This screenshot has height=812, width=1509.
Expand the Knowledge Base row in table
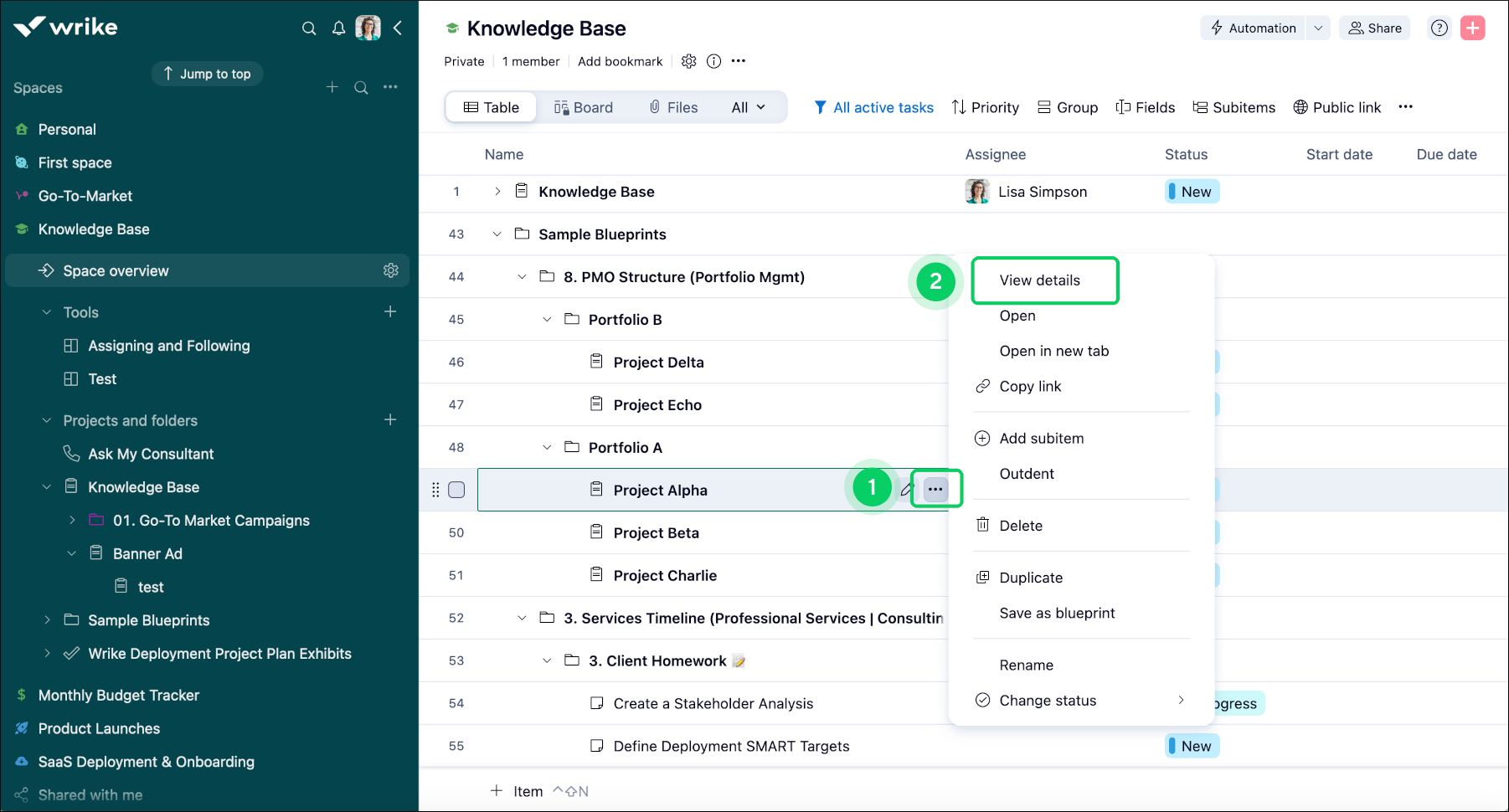[497, 192]
